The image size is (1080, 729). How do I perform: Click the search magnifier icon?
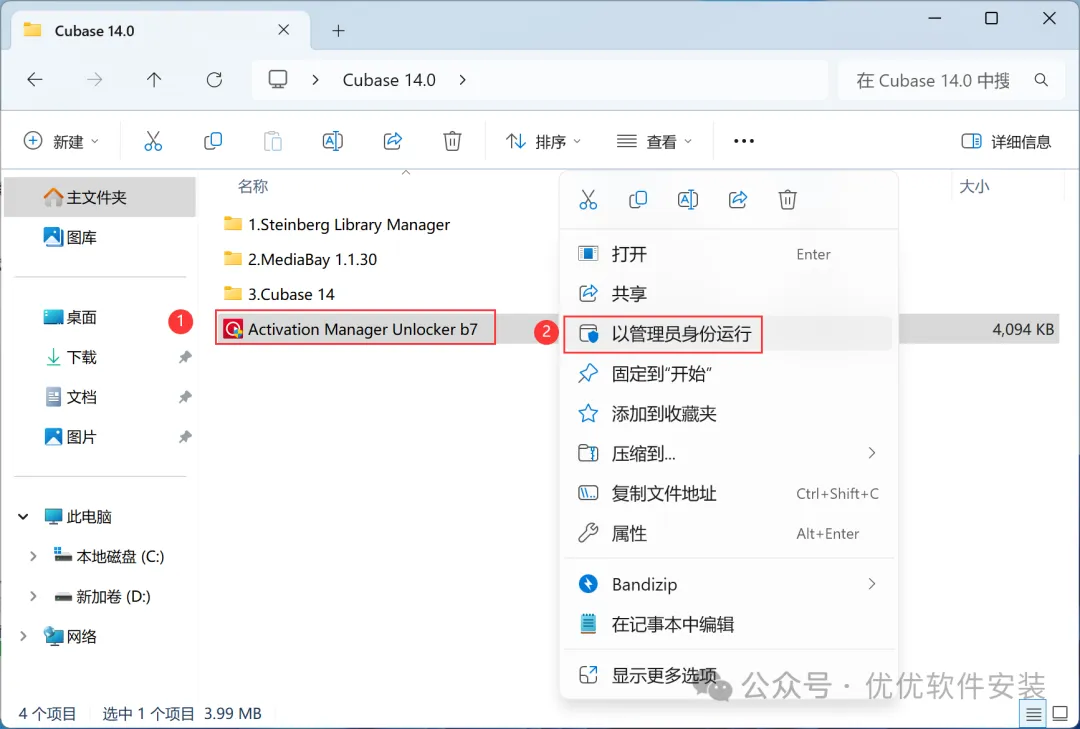1041,81
